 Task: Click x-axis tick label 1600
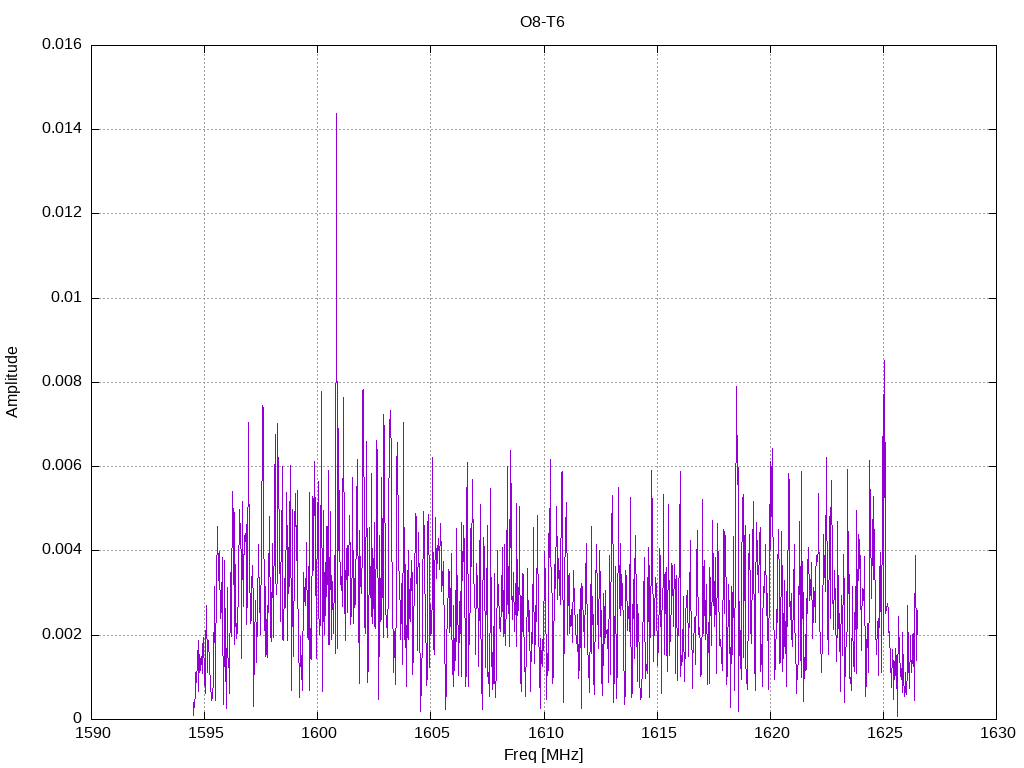point(318,733)
